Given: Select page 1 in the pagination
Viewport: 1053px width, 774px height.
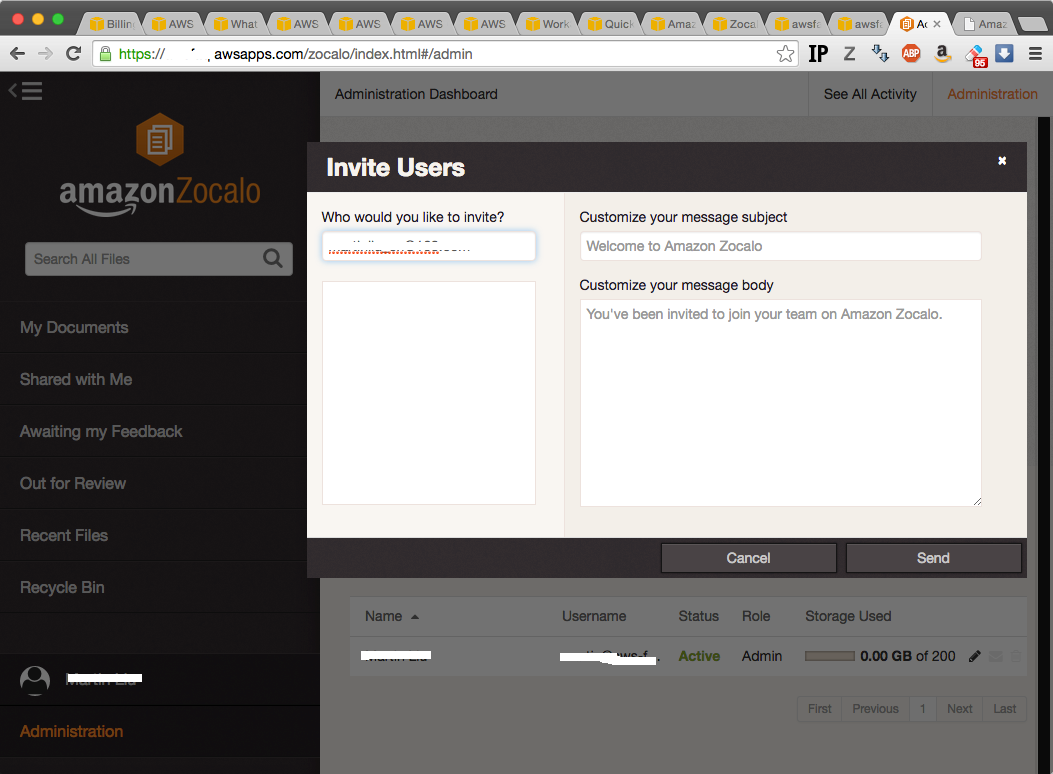Looking at the screenshot, I should click(923, 709).
